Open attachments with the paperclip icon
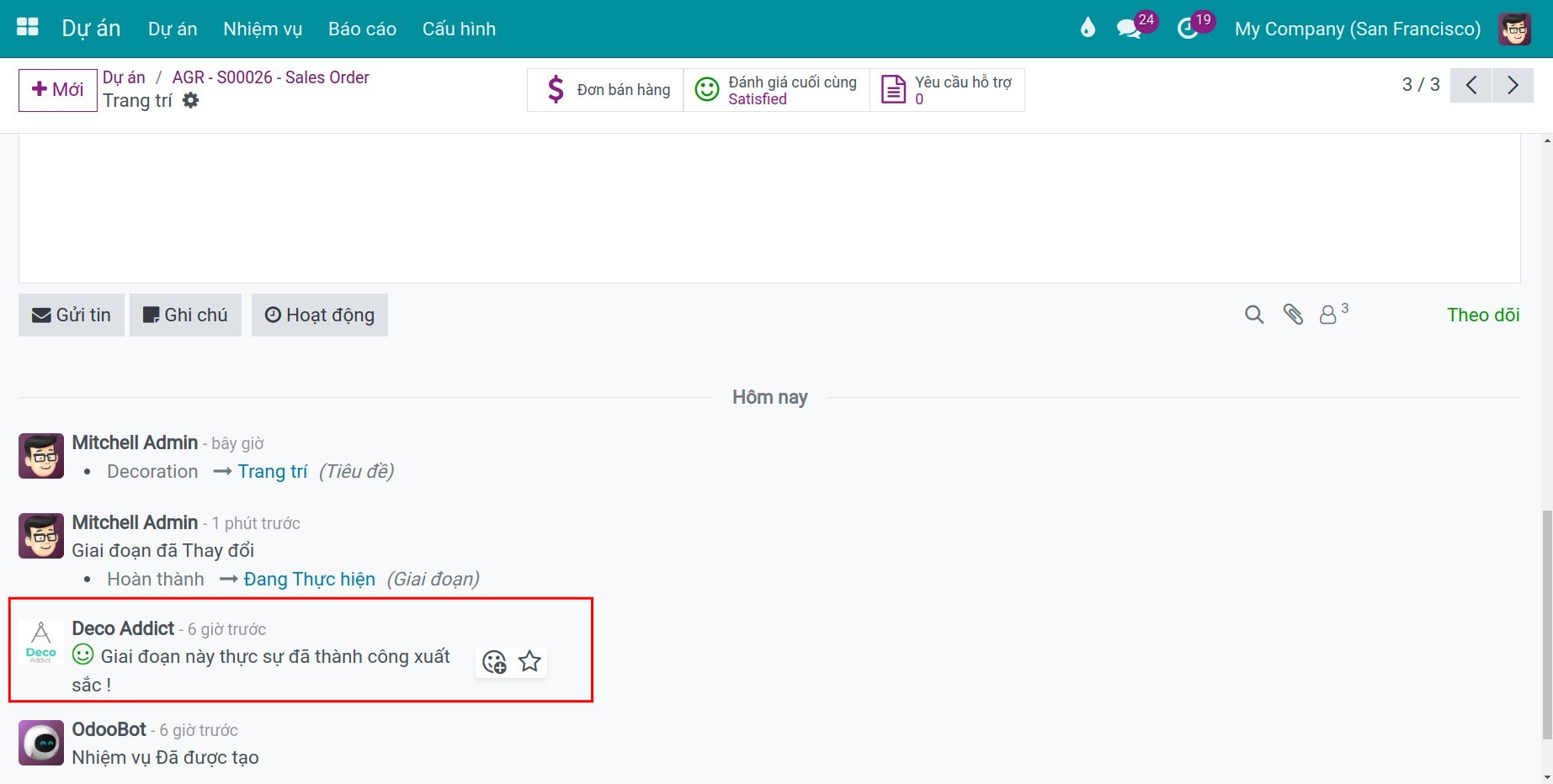 [x=1293, y=315]
